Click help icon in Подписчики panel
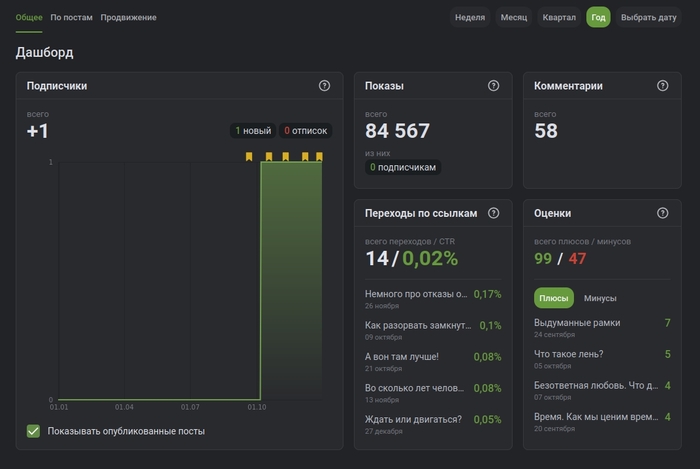 [x=324, y=86]
